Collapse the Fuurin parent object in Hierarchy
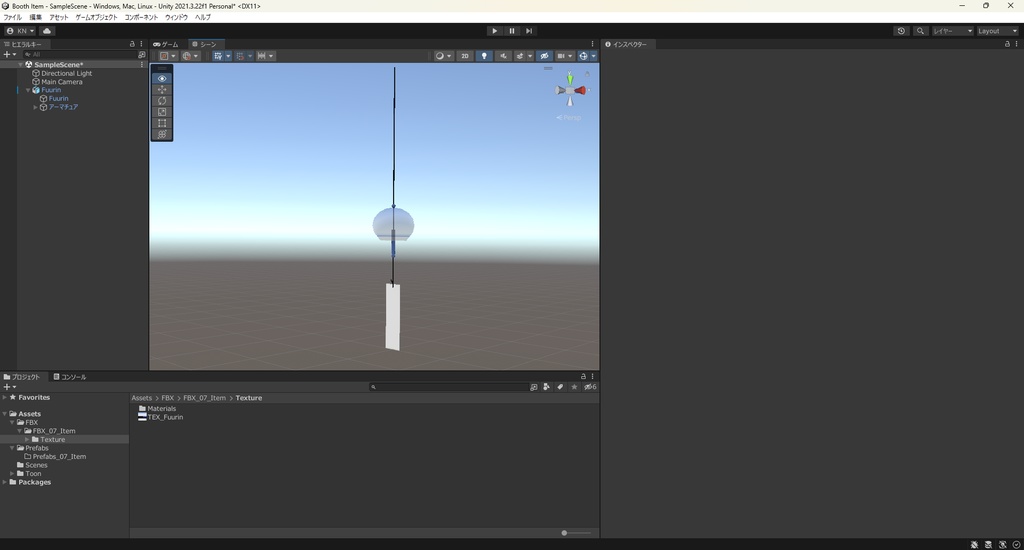The height and width of the screenshot is (550, 1024). pyautogui.click(x=28, y=90)
